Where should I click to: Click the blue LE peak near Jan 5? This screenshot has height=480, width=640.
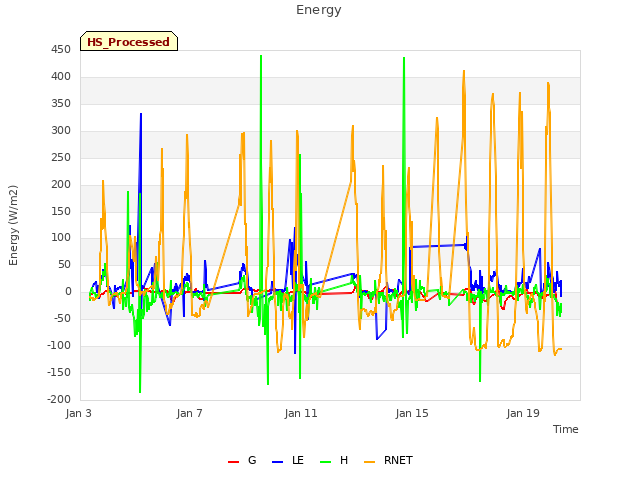(141, 114)
